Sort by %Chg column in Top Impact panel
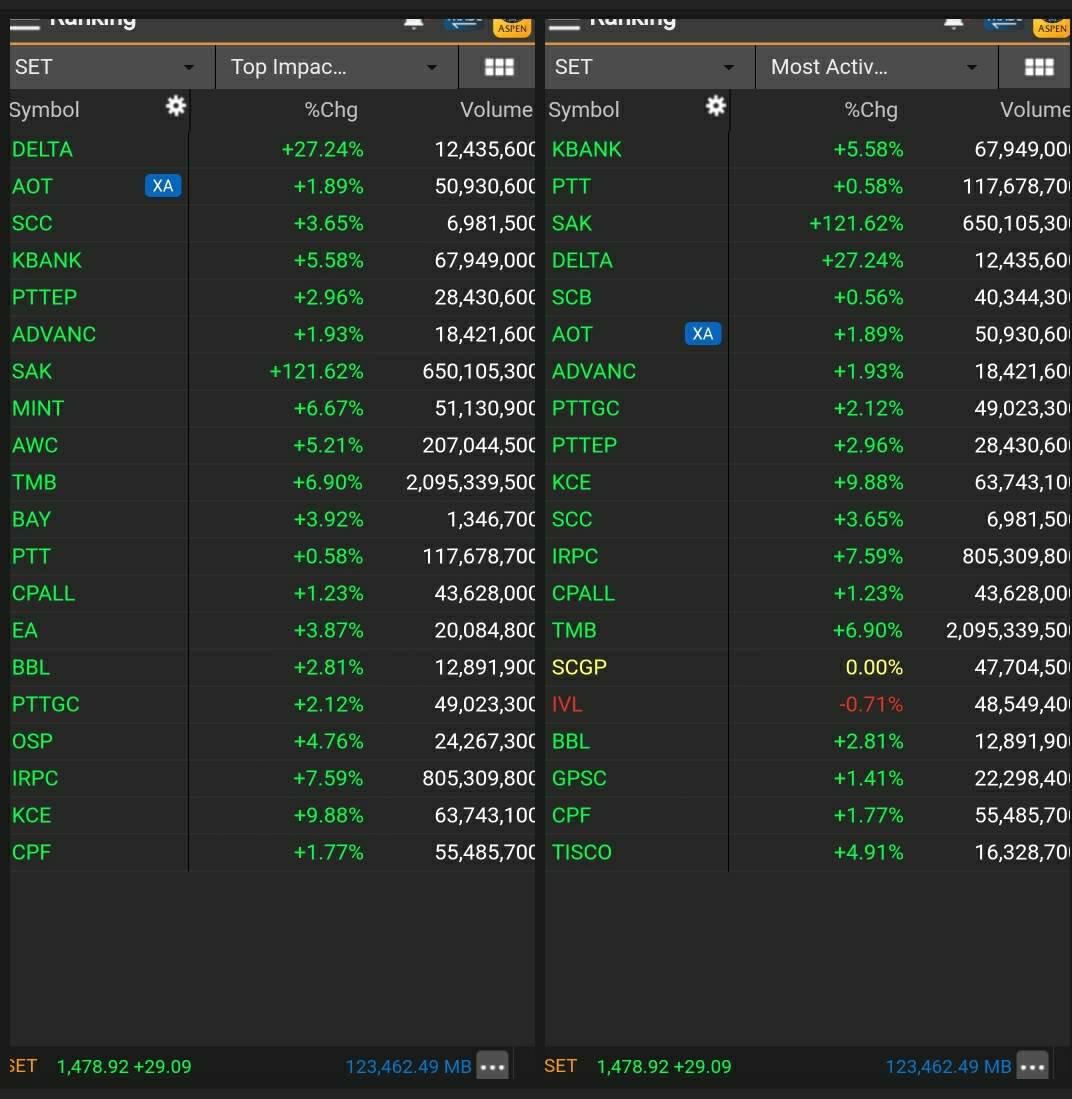This screenshot has width=1072, height=1099. click(x=331, y=110)
